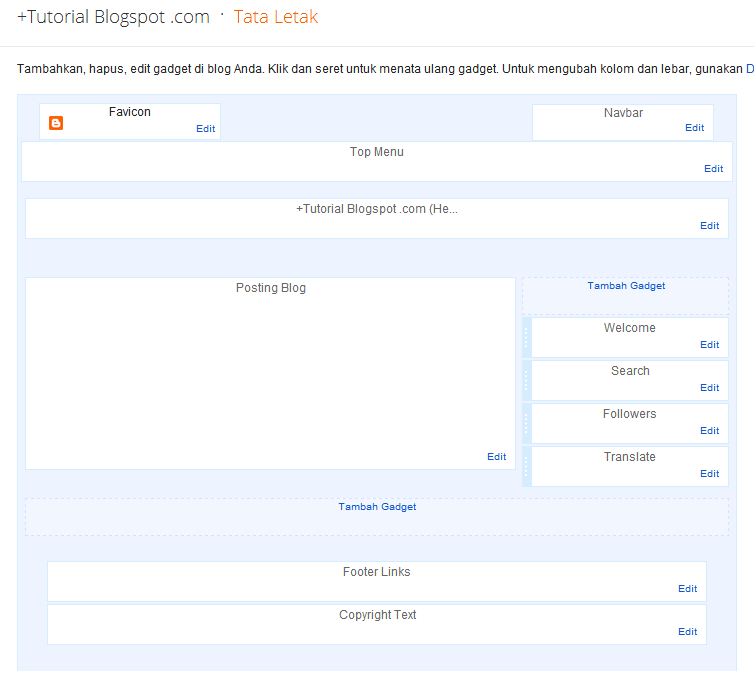Select the Copyright Text gadget title
The width and height of the screenshot is (754, 679).
377,615
